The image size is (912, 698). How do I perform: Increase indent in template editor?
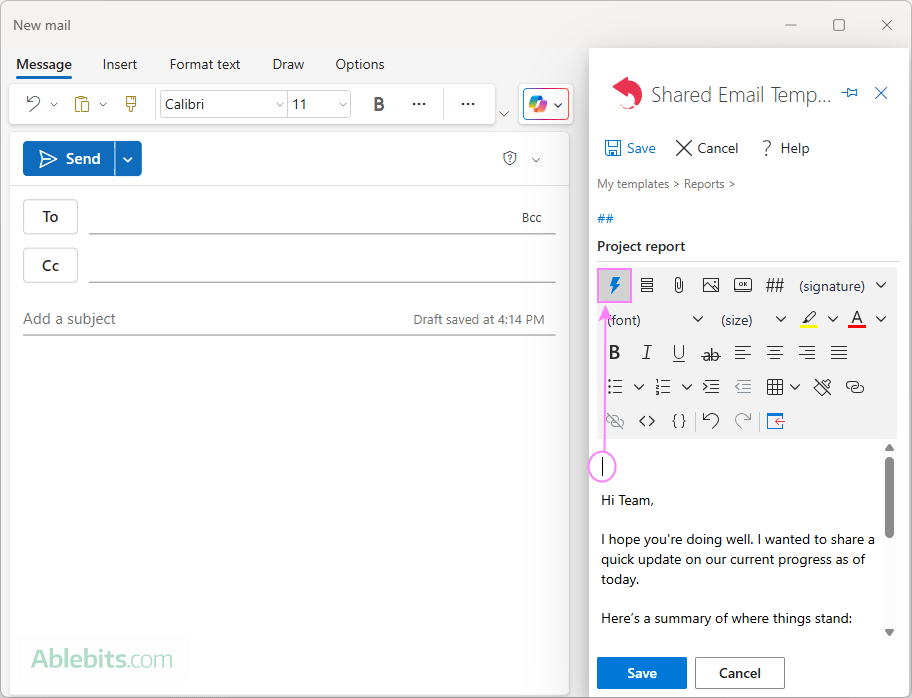coord(711,387)
